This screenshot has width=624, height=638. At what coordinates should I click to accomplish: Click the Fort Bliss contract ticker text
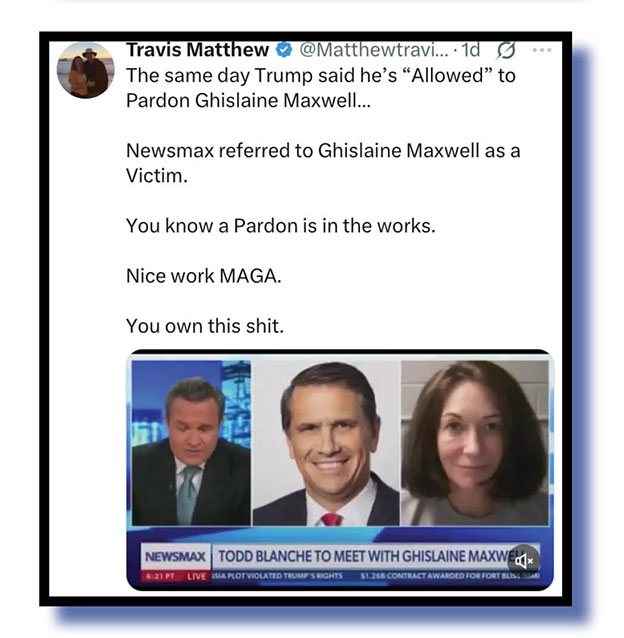tap(450, 576)
